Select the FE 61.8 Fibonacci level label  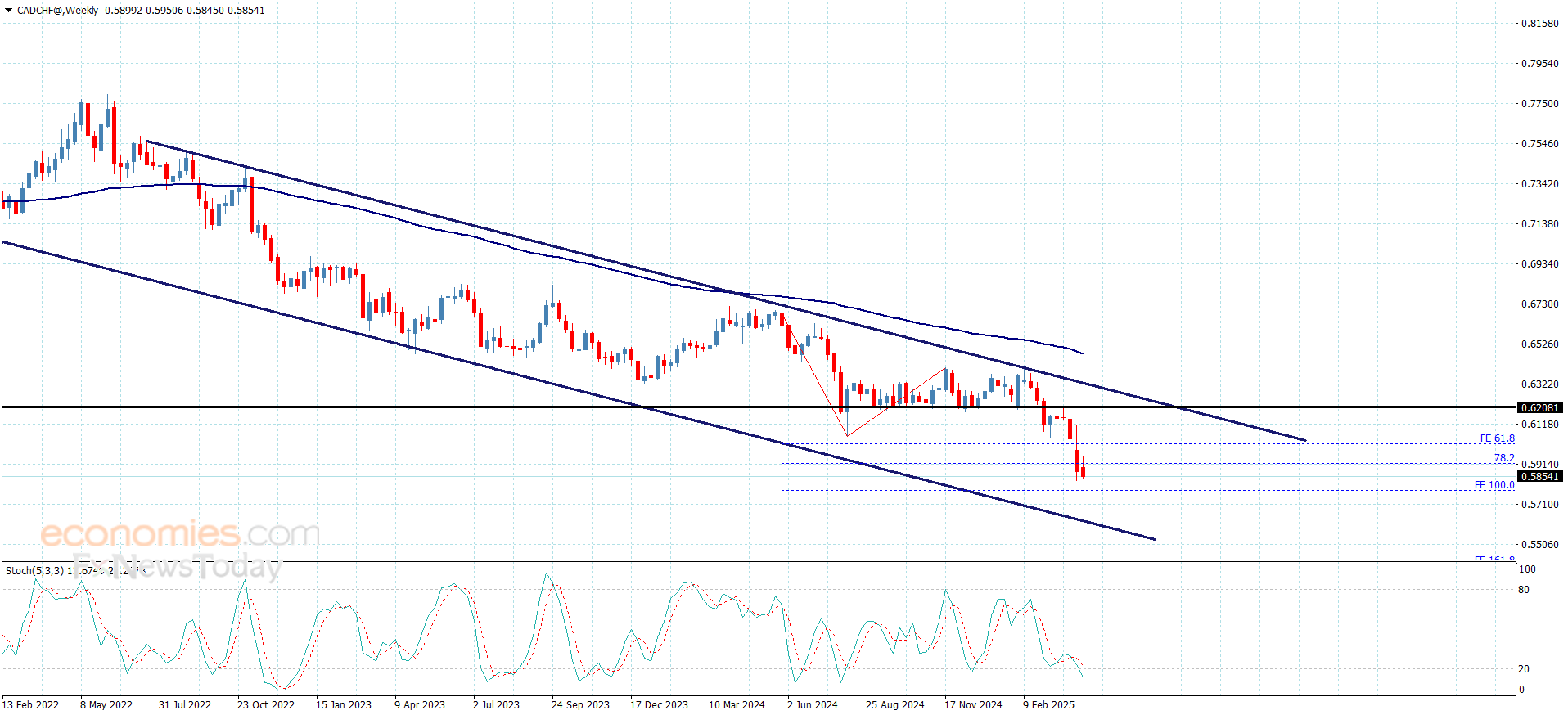(1497, 438)
